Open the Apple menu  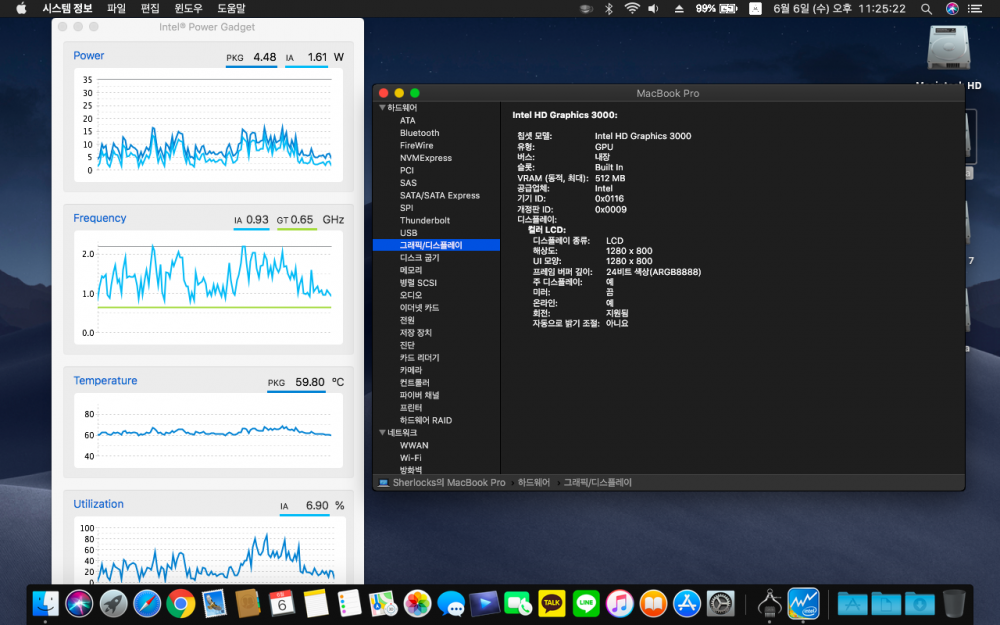[x=21, y=8]
